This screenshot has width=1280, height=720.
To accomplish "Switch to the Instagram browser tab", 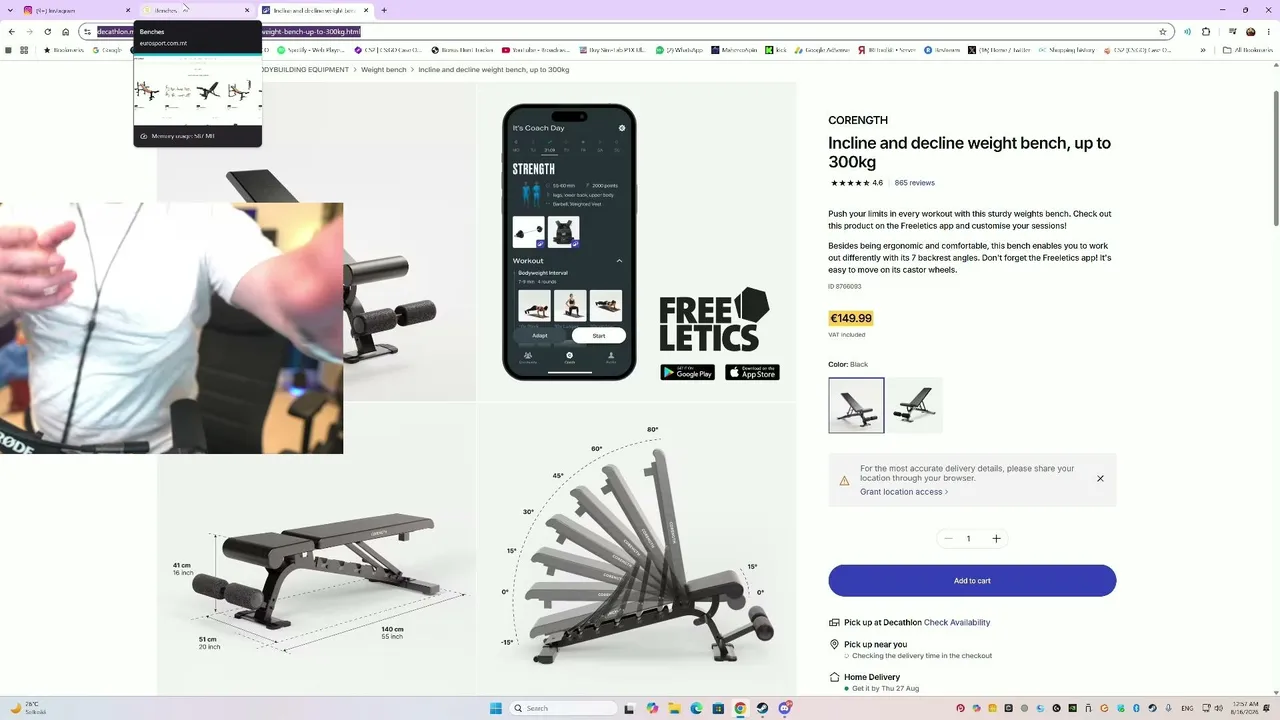I will coord(75,10).
